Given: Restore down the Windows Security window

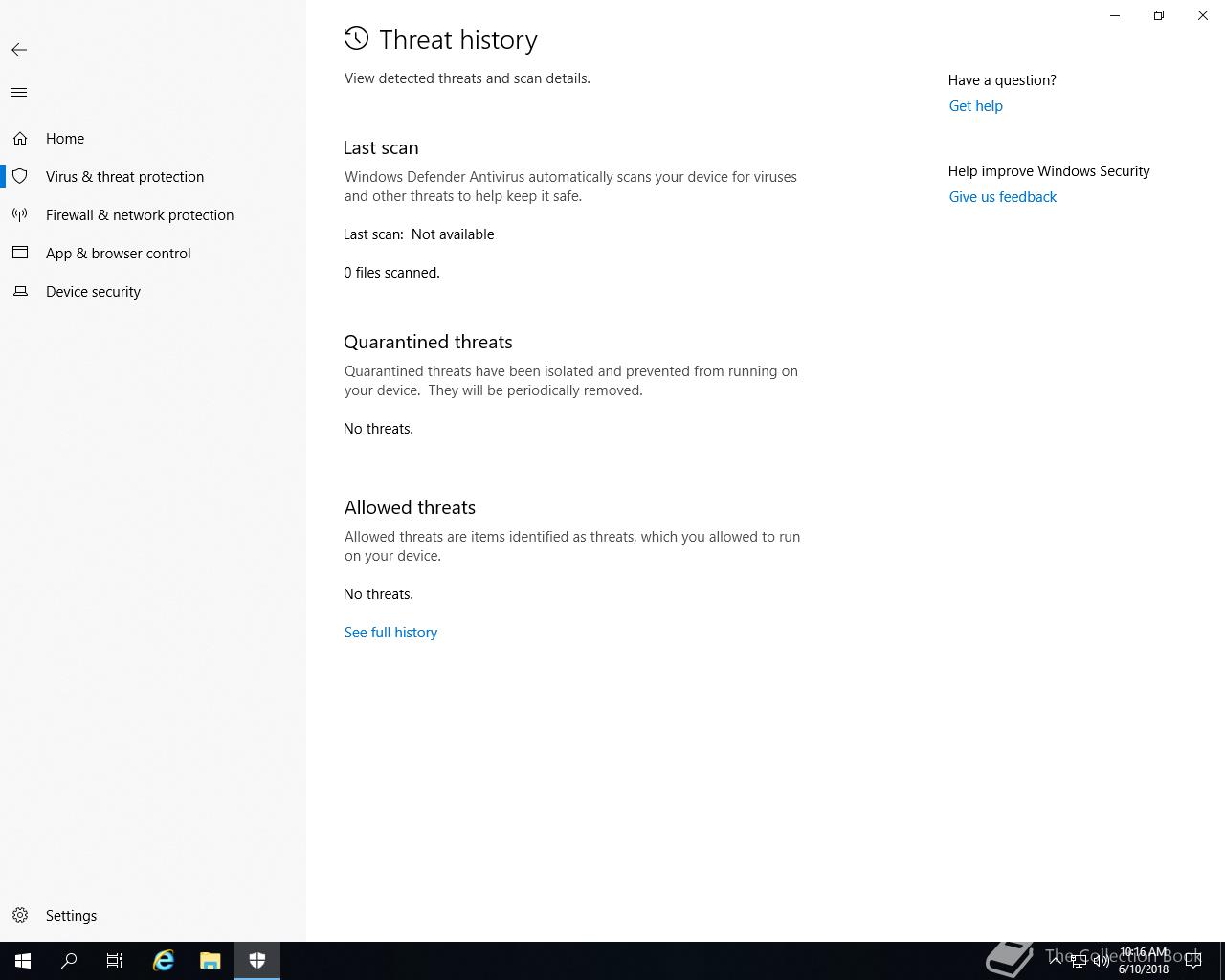Looking at the screenshot, I should pyautogui.click(x=1159, y=15).
